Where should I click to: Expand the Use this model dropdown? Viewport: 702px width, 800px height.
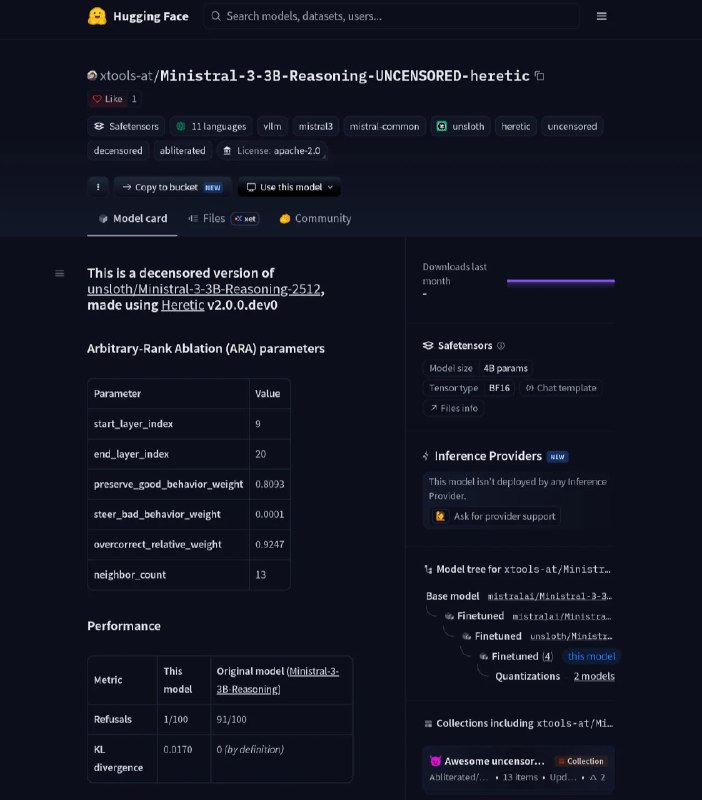point(289,187)
